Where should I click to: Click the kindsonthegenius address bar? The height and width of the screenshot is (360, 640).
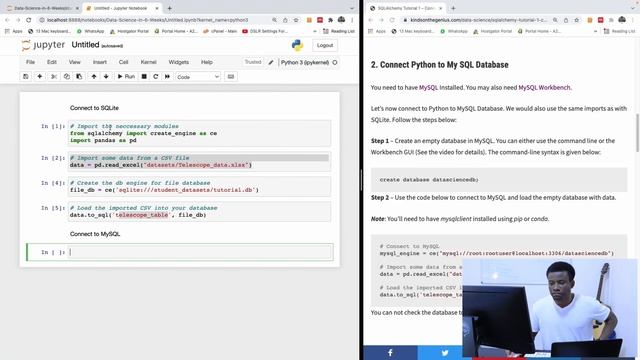click(x=480, y=20)
